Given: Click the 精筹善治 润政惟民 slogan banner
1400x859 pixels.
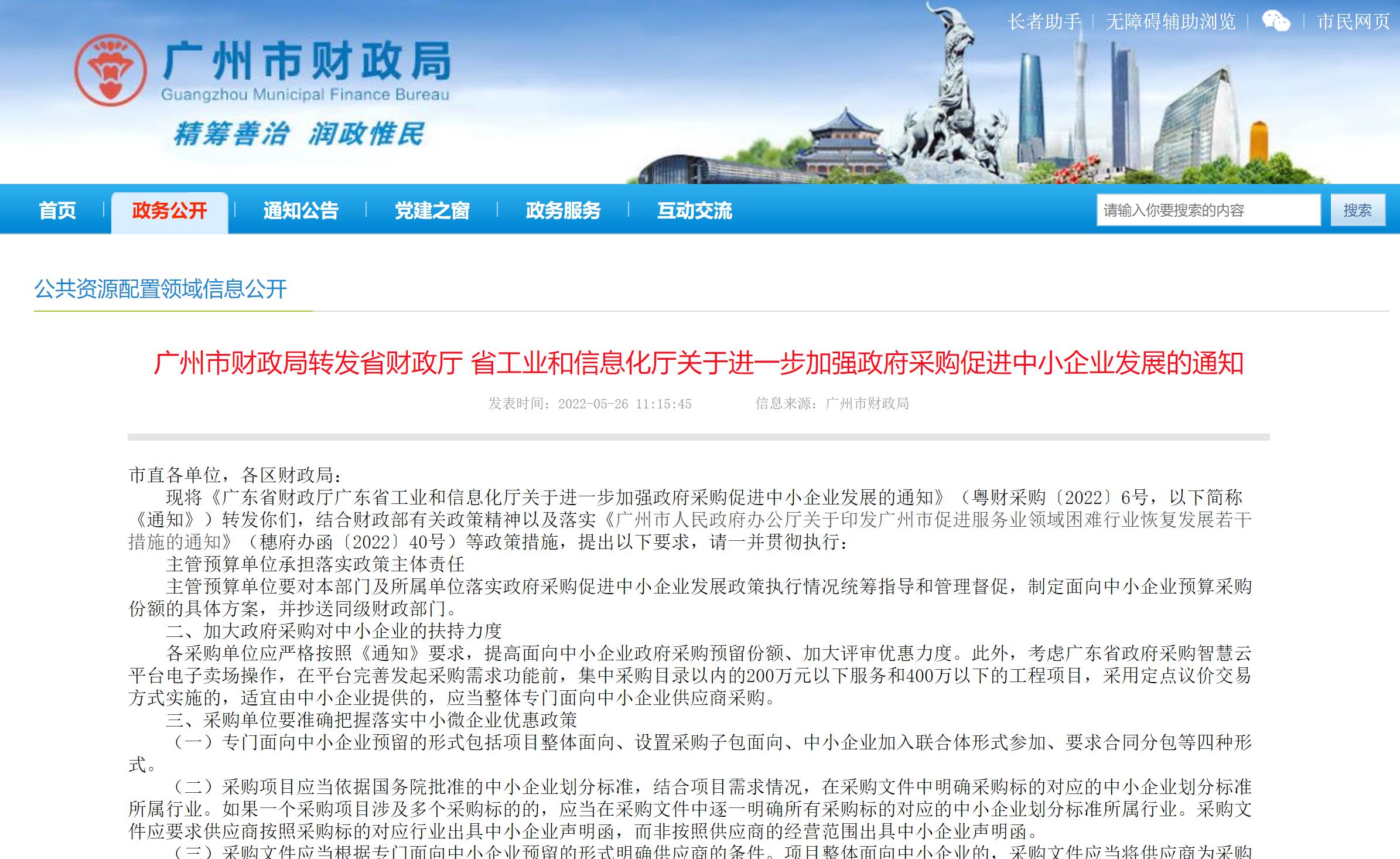Looking at the screenshot, I should [x=298, y=134].
